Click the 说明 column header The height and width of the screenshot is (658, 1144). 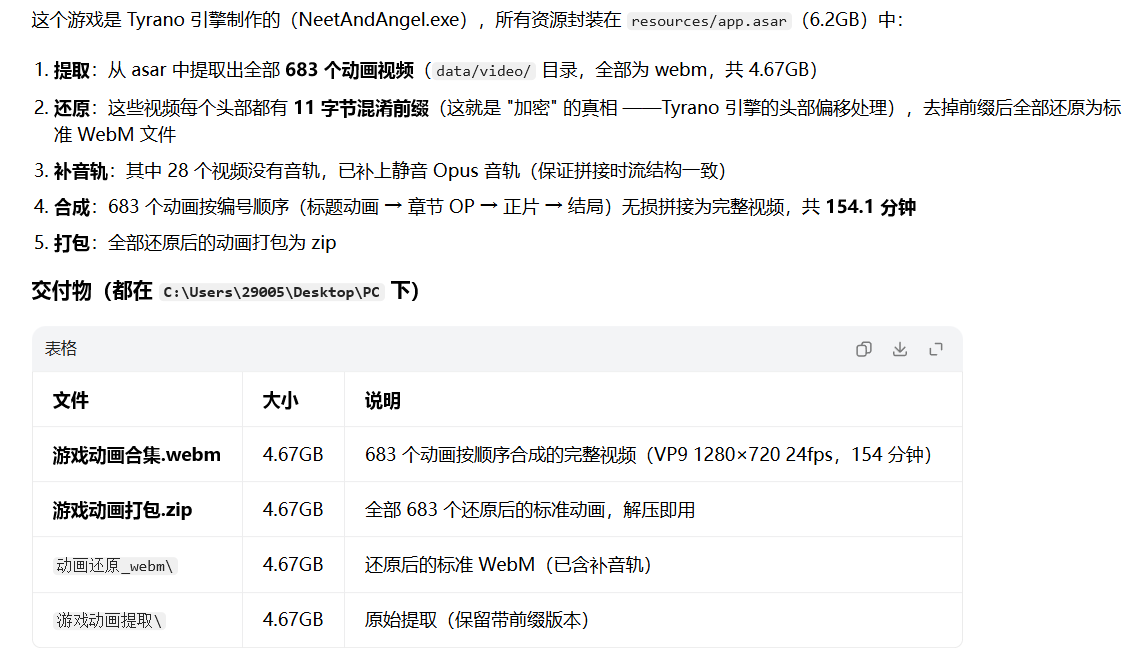click(382, 400)
